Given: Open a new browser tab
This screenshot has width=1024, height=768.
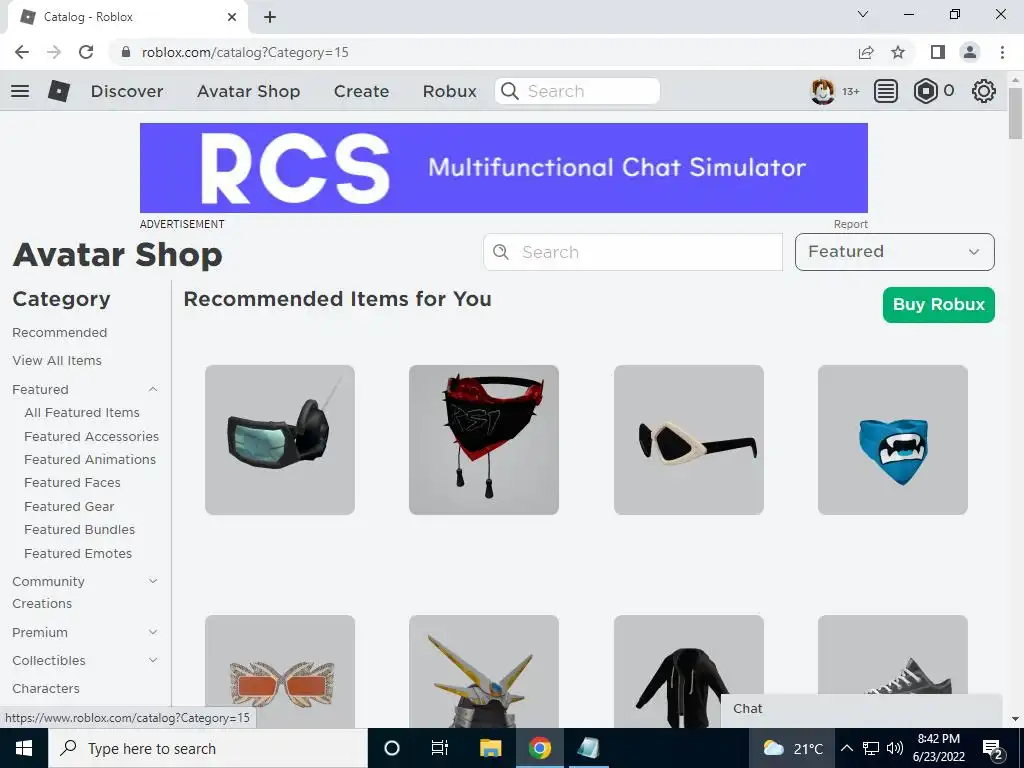Looking at the screenshot, I should [270, 17].
